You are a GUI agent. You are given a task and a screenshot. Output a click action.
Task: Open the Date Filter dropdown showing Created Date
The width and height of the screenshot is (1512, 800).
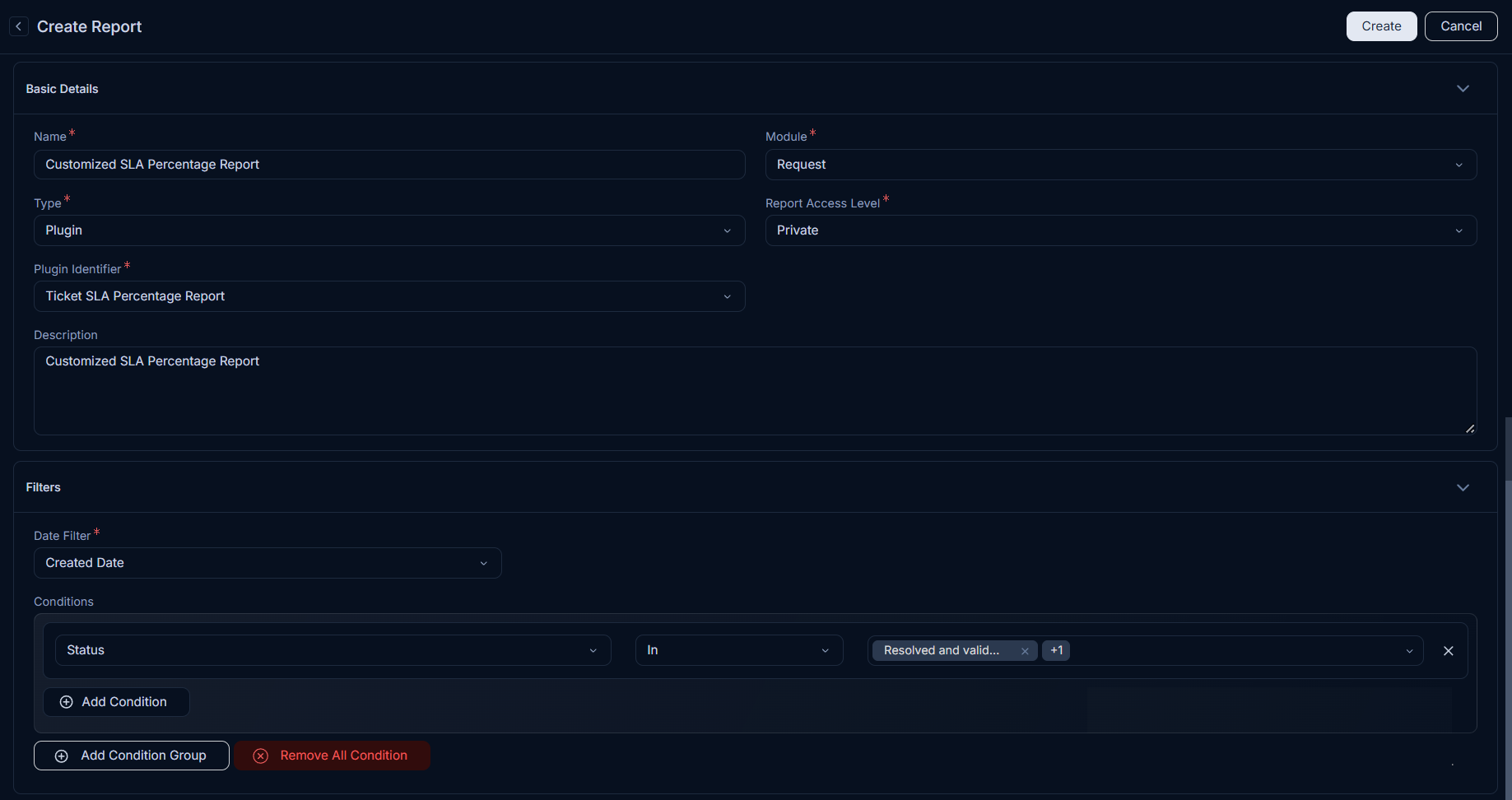click(268, 563)
